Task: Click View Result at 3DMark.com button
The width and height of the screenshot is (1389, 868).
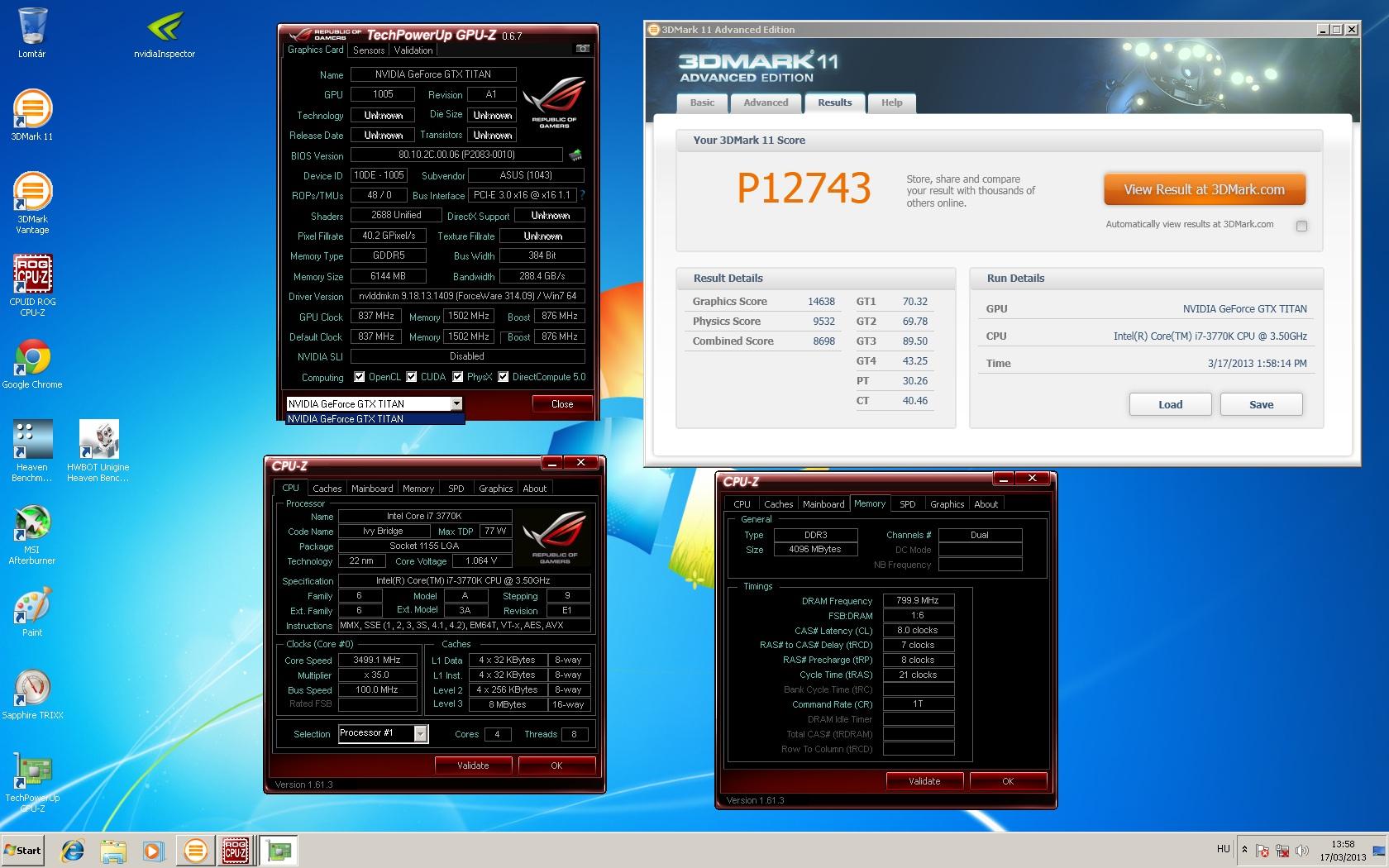Action: click(1205, 189)
